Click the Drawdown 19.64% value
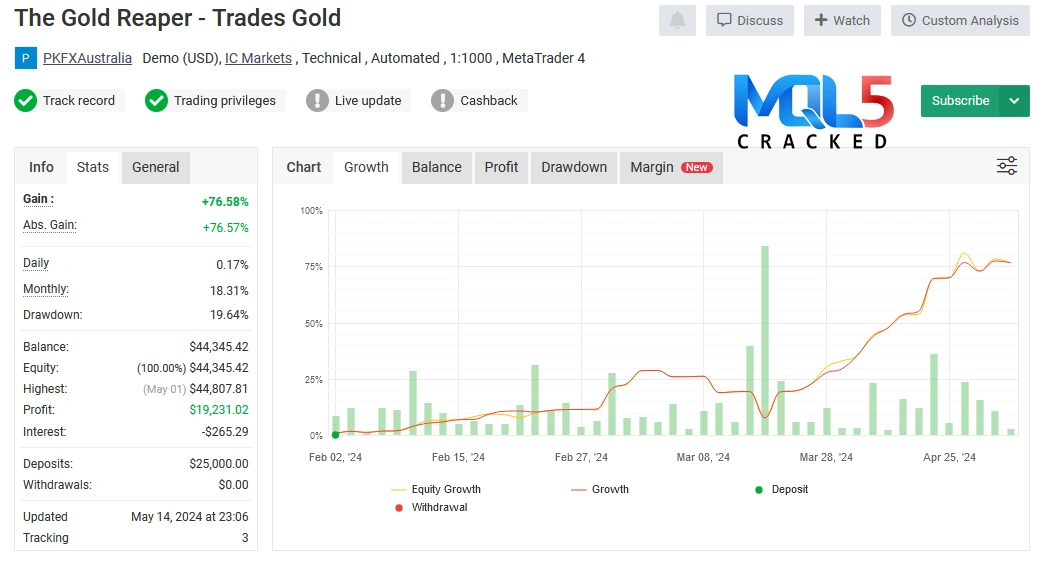Screen dimensions: 1046x569 pyautogui.click(x=229, y=315)
